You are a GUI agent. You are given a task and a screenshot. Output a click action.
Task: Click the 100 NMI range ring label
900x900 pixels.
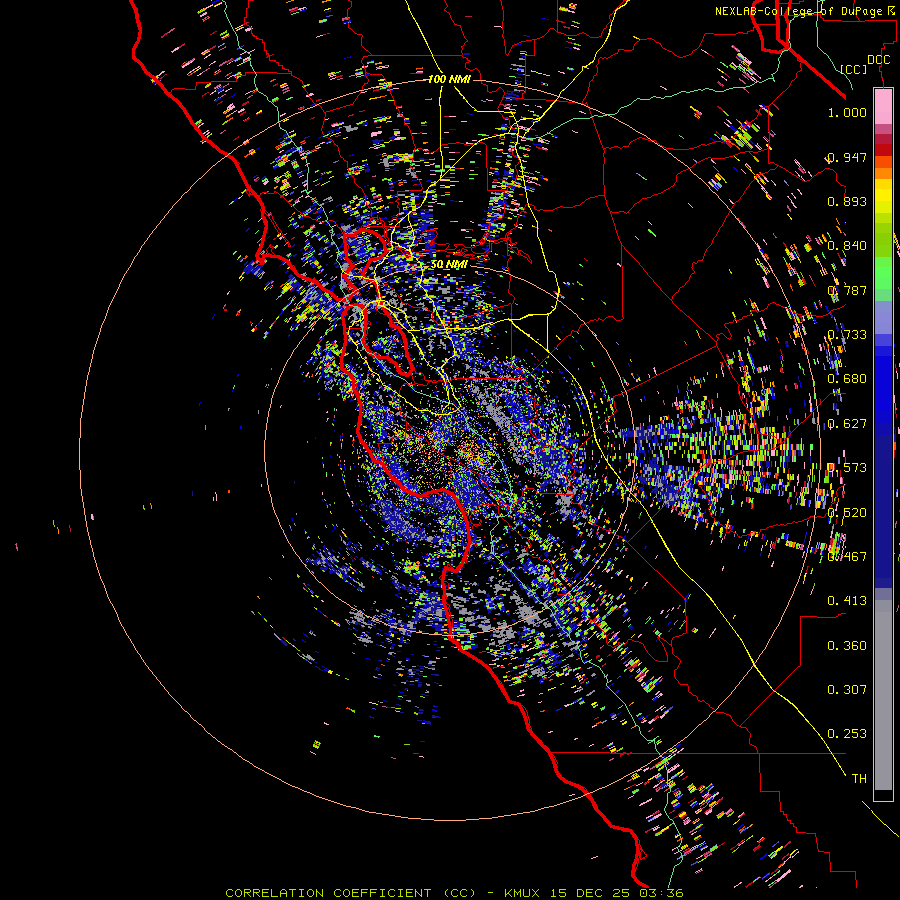(x=449, y=79)
